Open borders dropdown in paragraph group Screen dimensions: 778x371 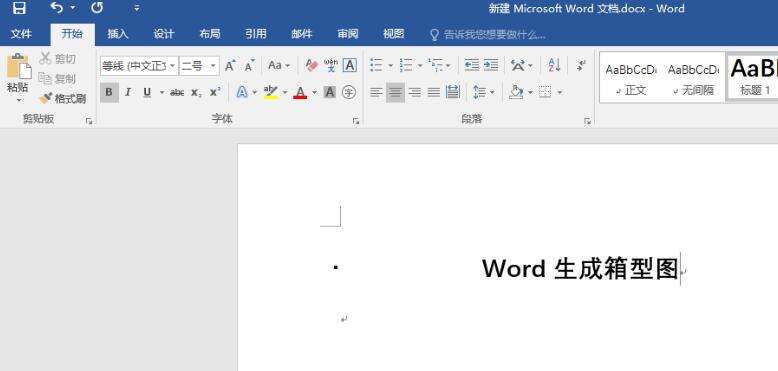(560, 92)
